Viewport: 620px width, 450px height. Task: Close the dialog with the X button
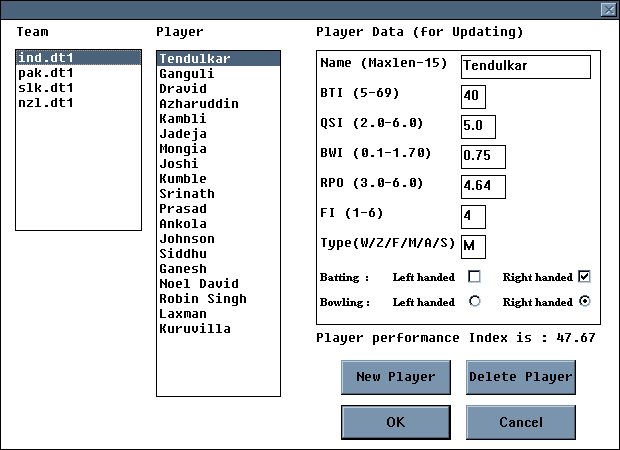point(607,9)
